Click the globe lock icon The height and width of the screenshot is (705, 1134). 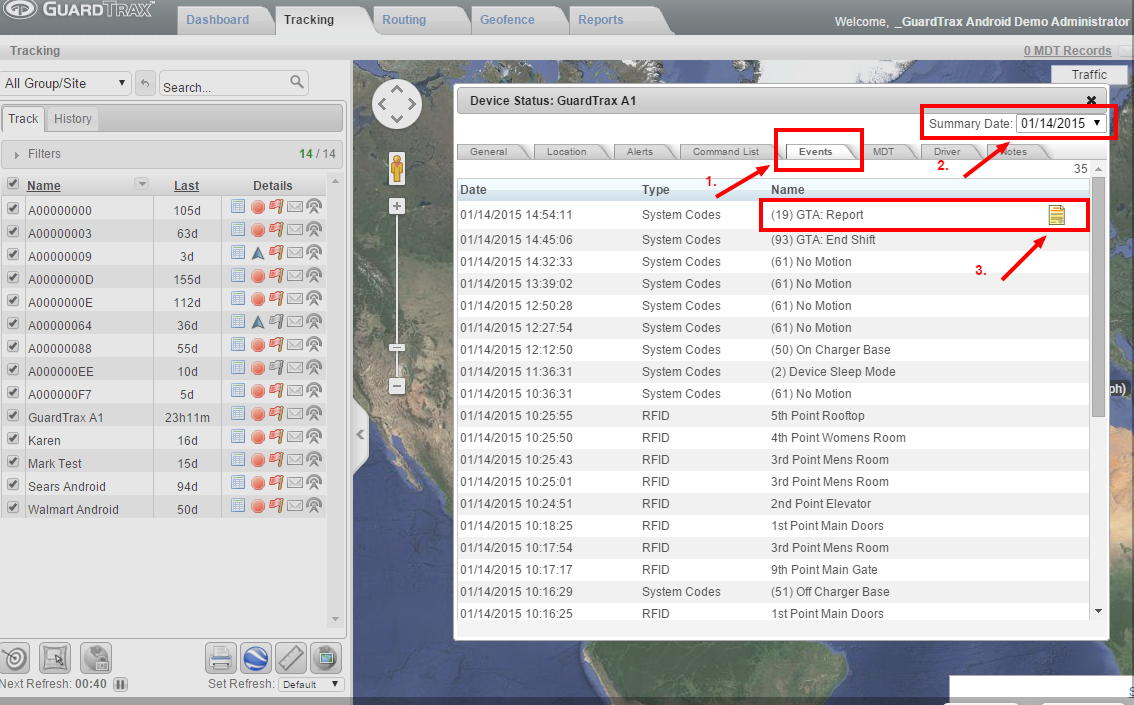(x=95, y=658)
